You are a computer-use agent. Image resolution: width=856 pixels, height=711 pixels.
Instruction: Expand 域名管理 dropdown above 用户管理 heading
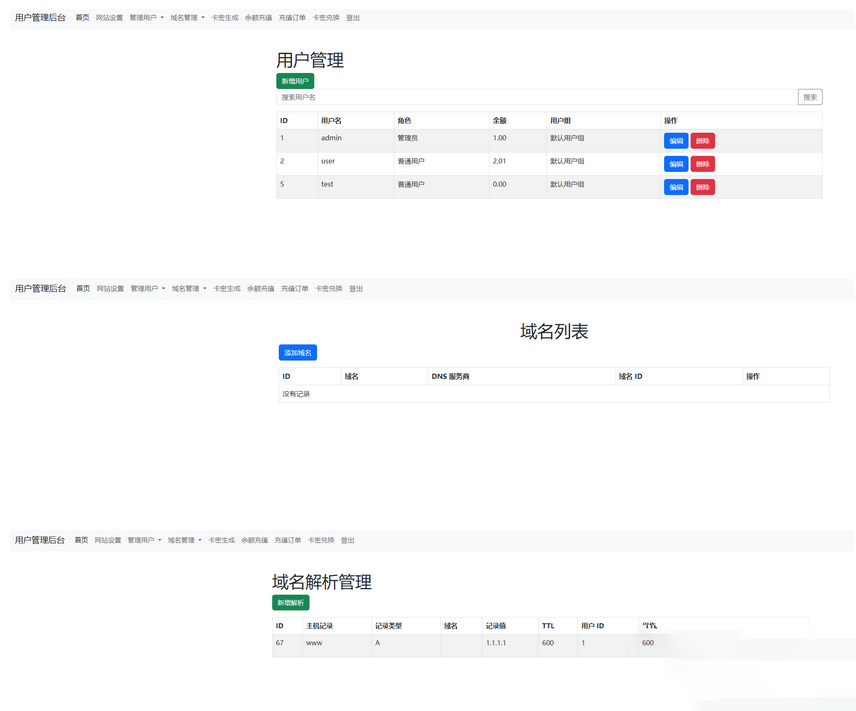[187, 18]
